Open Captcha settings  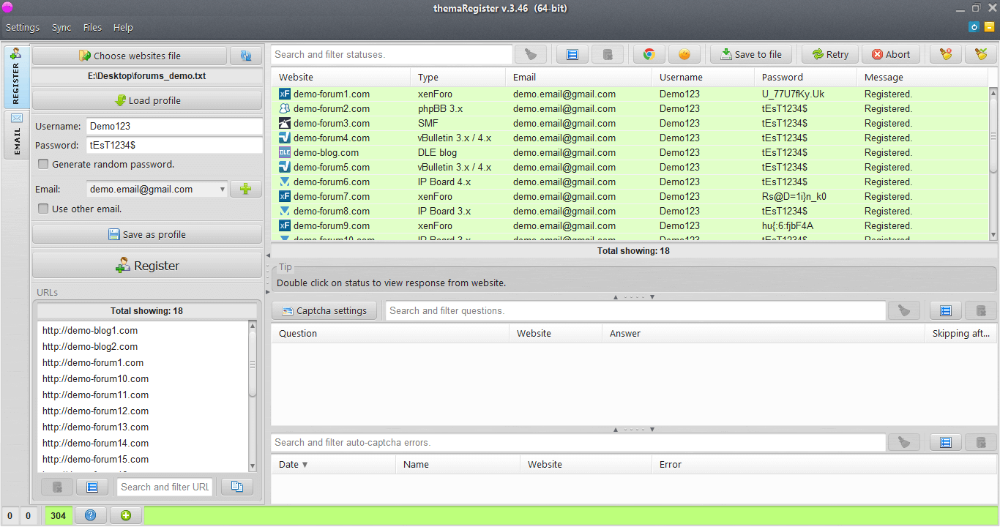pos(325,311)
